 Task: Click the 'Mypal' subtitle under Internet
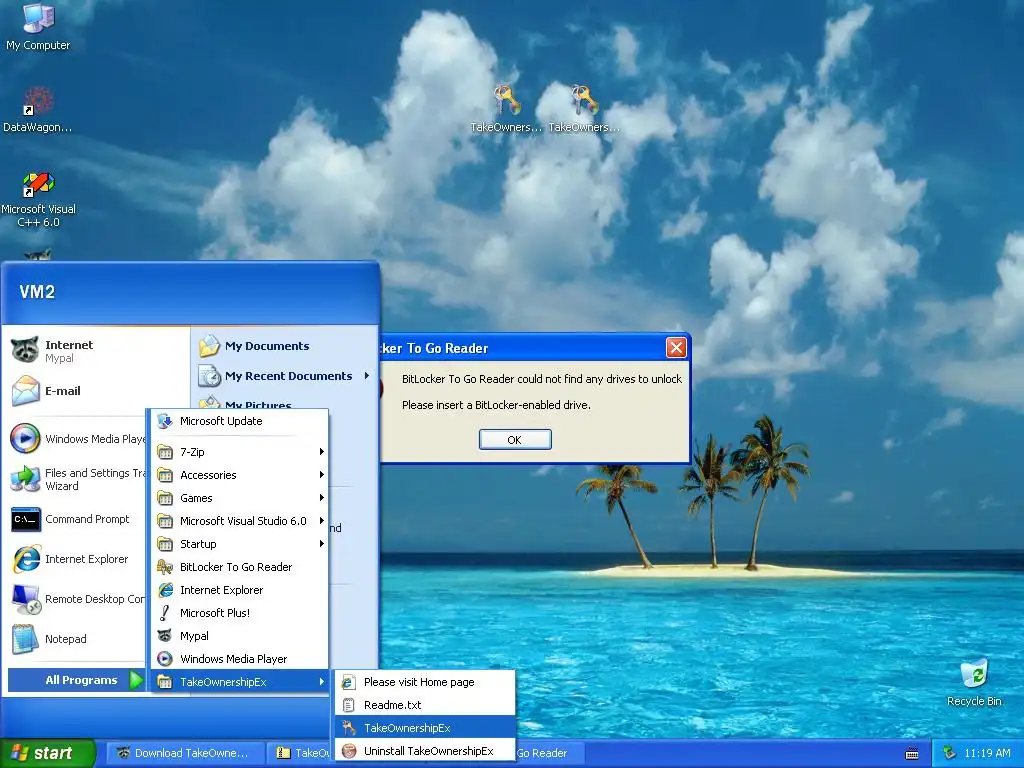coord(59,358)
